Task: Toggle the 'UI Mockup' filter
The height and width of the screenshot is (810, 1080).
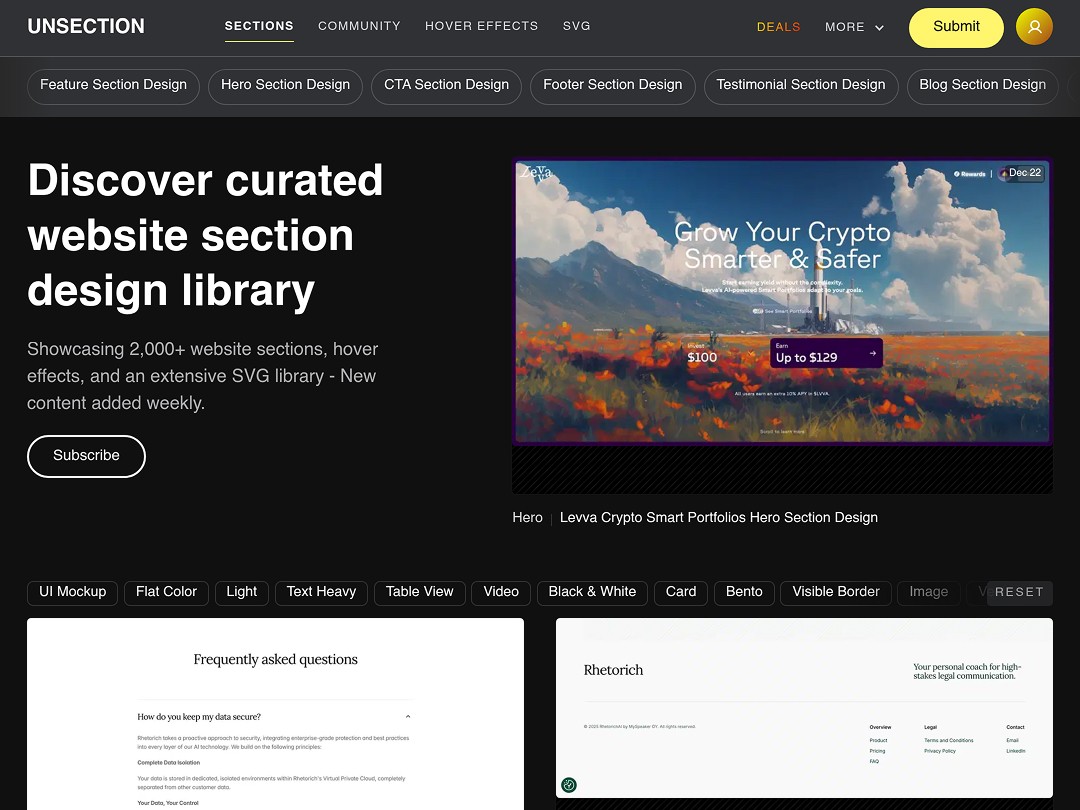Action: point(72,592)
